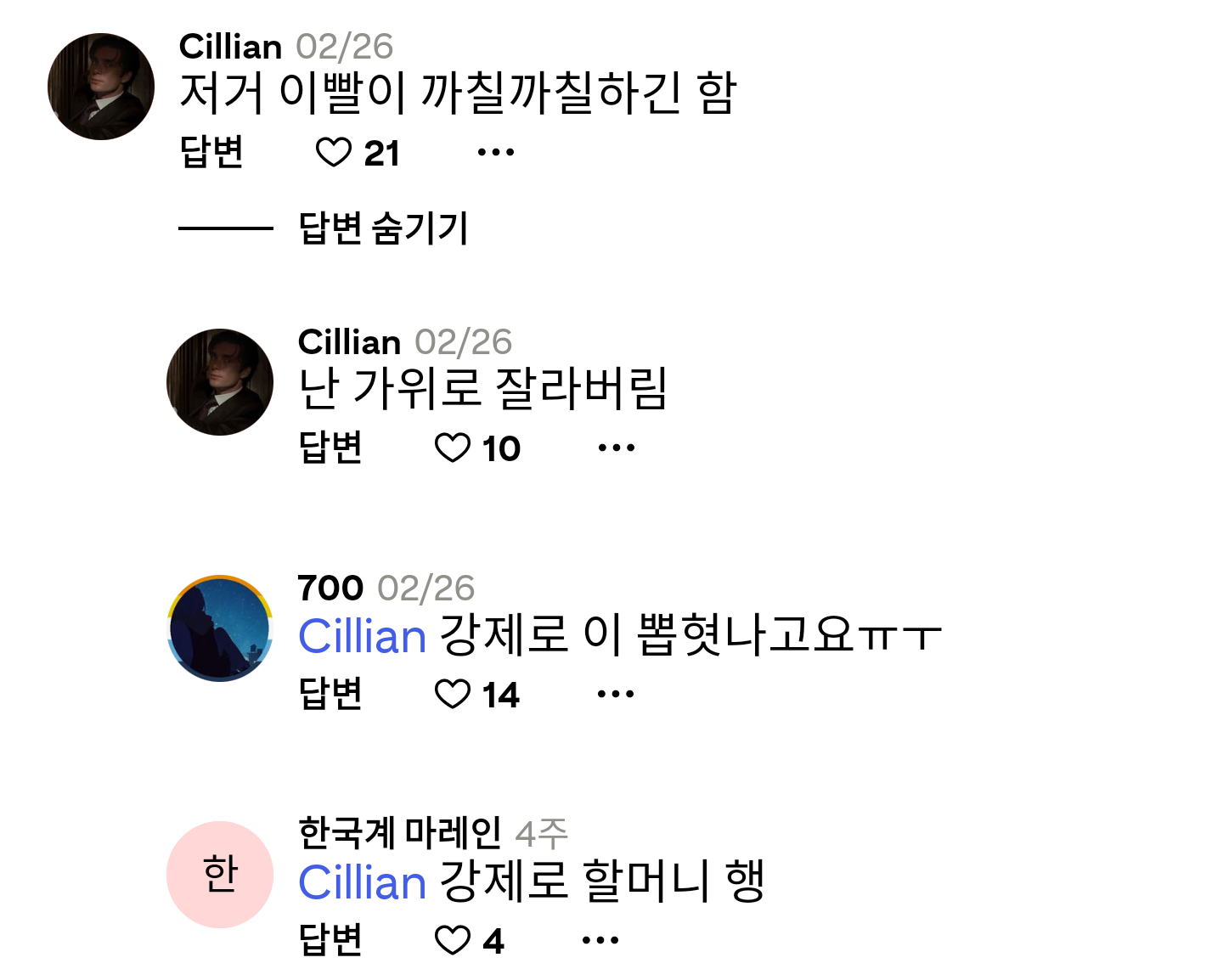
Task: Click 답변 under user 700's comment
Action: pos(331,695)
